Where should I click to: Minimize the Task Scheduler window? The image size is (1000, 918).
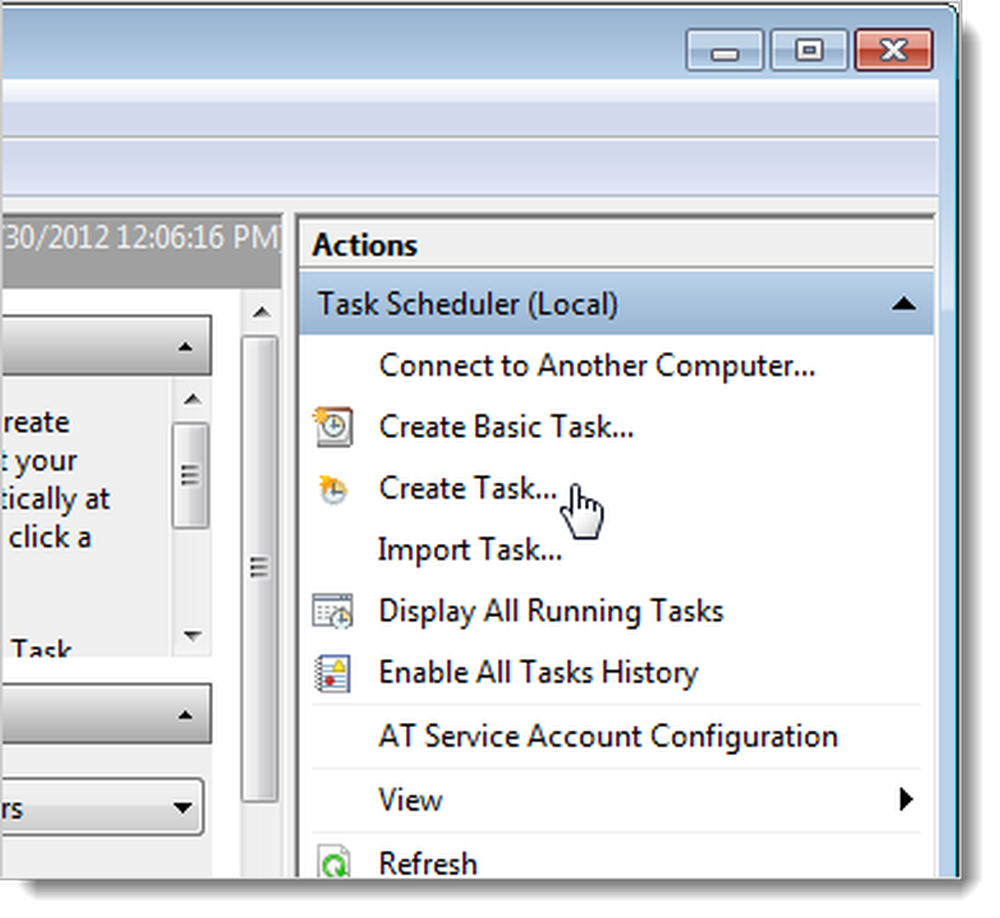pos(724,50)
